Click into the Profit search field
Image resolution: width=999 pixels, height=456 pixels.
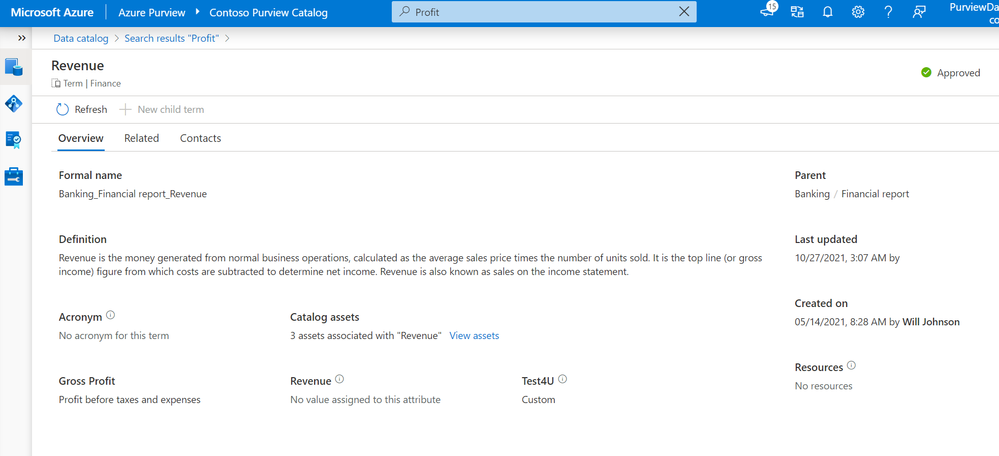540,12
